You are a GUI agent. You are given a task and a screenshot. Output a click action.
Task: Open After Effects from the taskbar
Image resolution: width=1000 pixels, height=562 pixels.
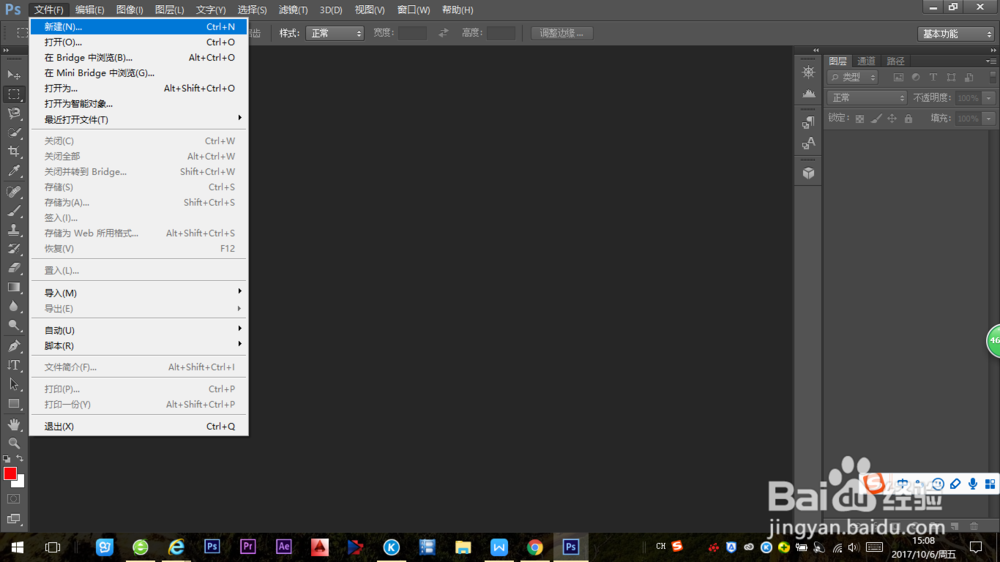point(284,547)
